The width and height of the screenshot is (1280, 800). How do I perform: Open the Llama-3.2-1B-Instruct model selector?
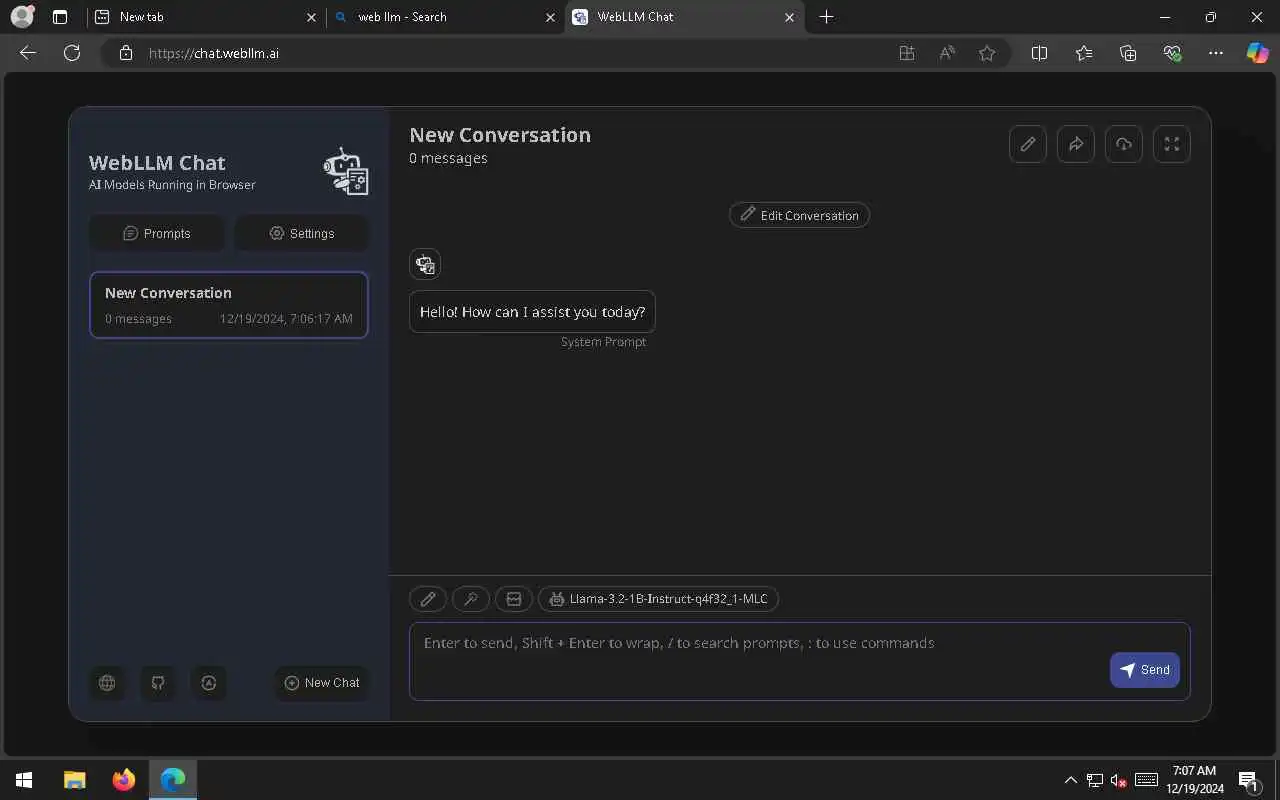659,599
